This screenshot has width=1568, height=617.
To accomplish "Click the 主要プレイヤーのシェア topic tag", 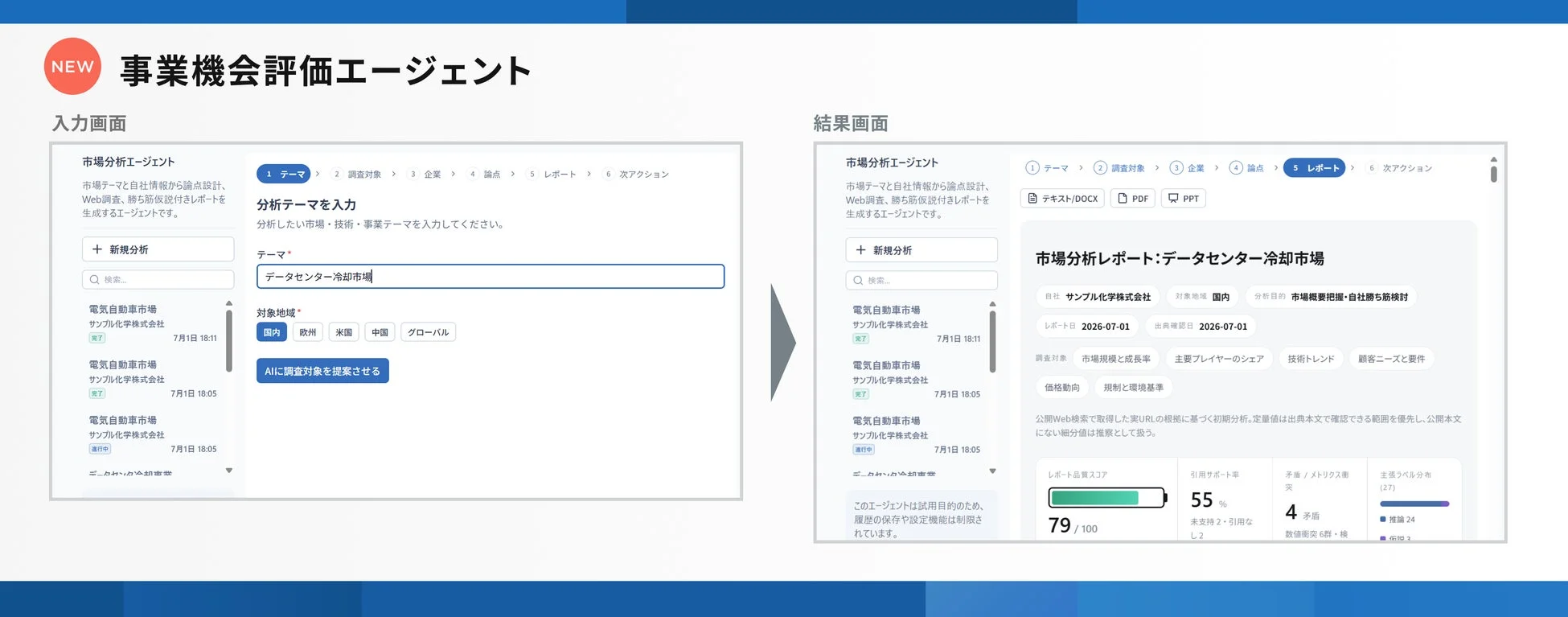I will pyautogui.click(x=1219, y=359).
